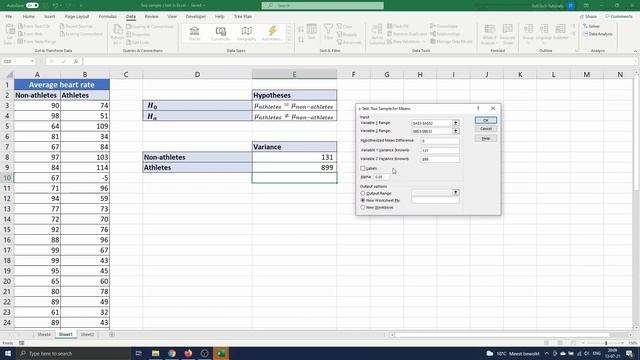Click the zoom slider in status bar
The image size is (640, 360).
[x=606, y=343]
